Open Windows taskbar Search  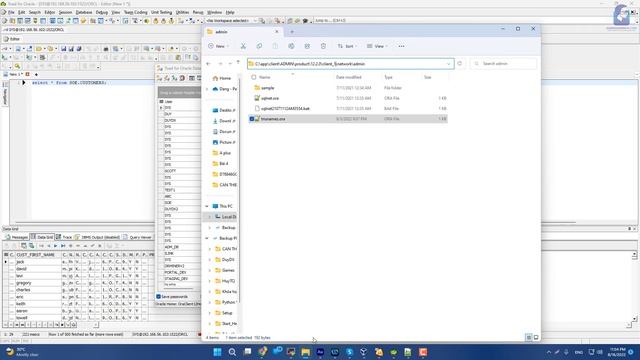pos(232,352)
